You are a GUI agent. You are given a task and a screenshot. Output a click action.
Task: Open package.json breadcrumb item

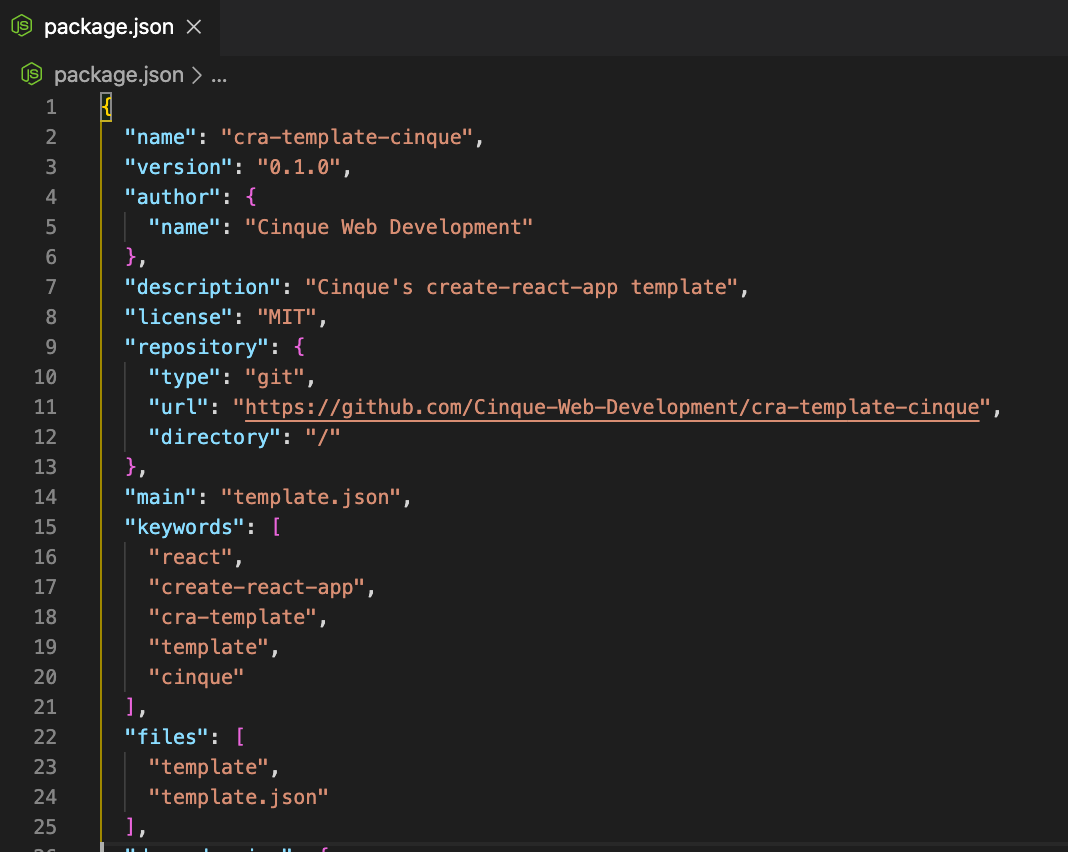pos(119,74)
